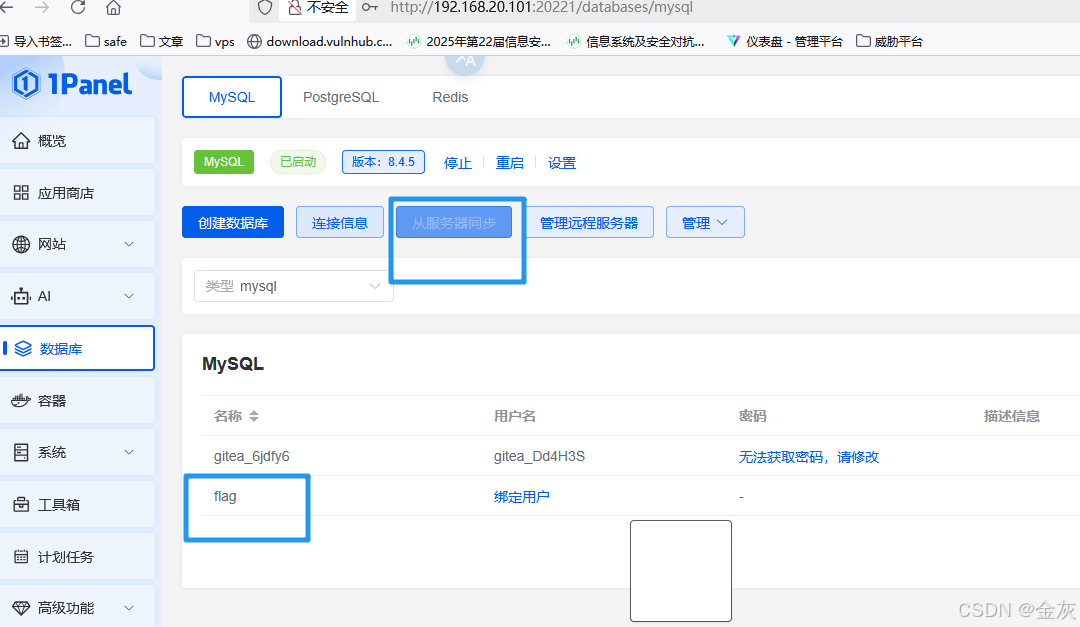Click the saved password key icon
Viewport: 1080px width, 627px height.
pos(370,8)
